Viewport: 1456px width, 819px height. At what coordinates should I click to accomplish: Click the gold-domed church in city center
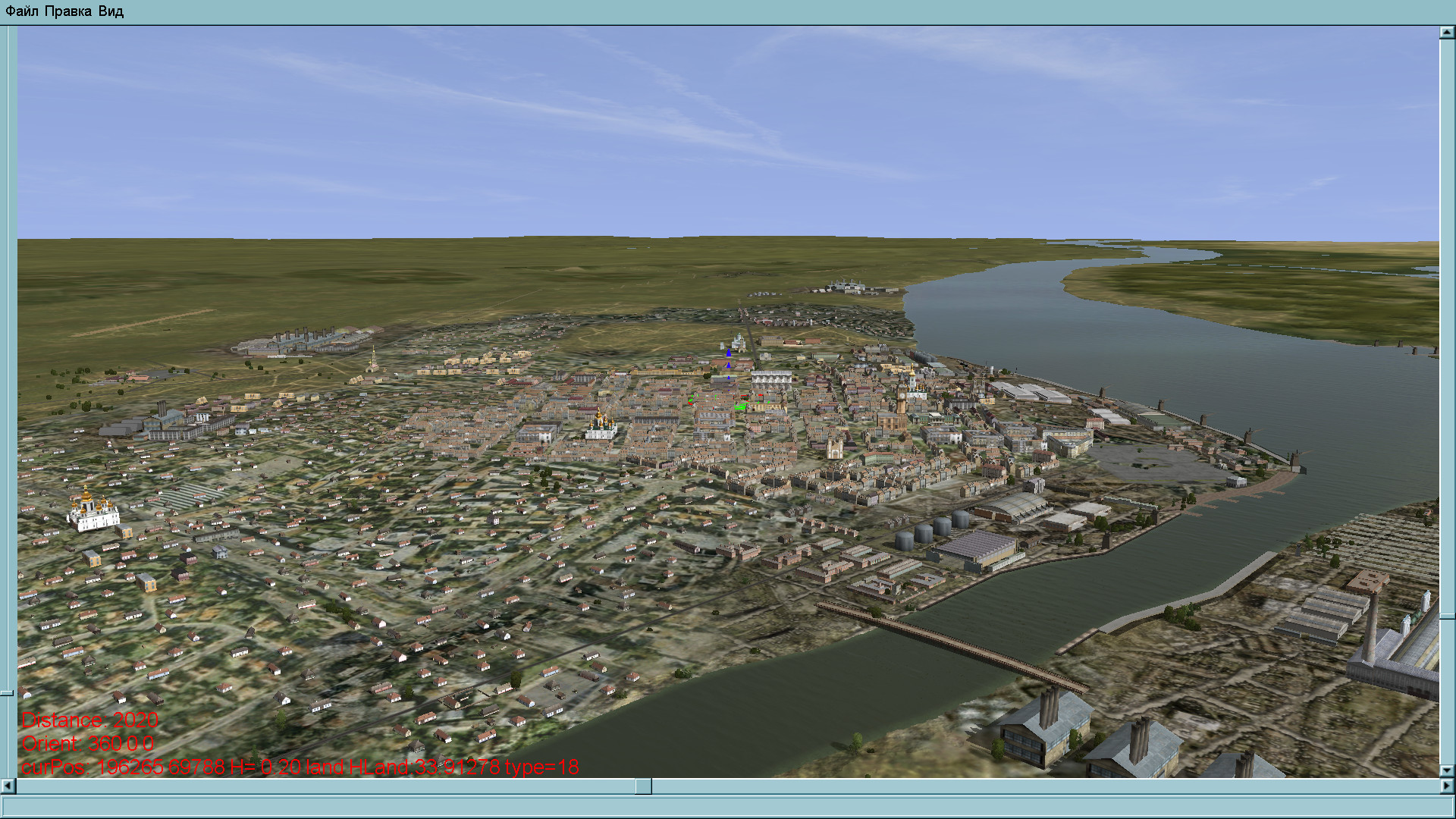(601, 426)
